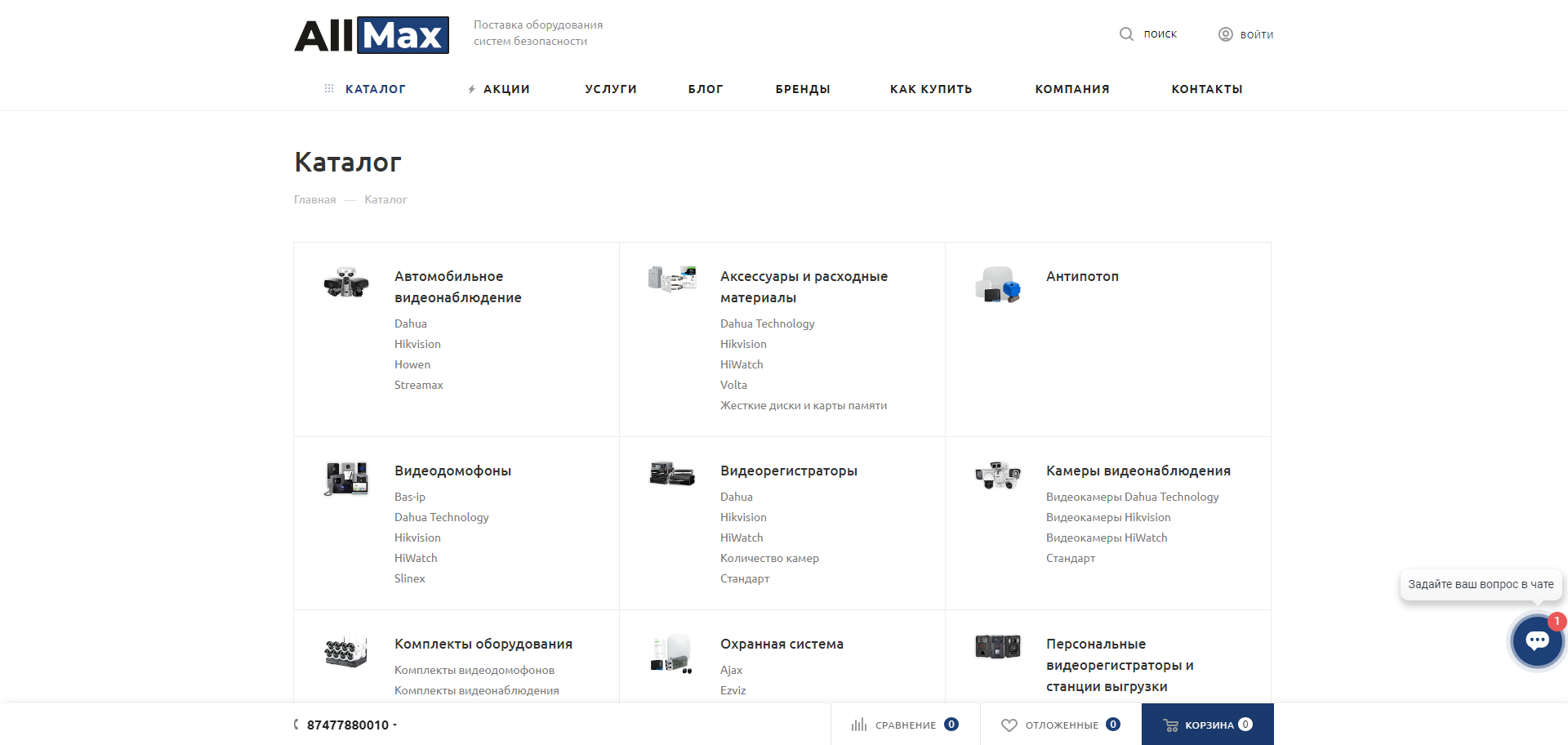
Task: Open Видеокамеры Dahua Technology link
Action: 1132,497
